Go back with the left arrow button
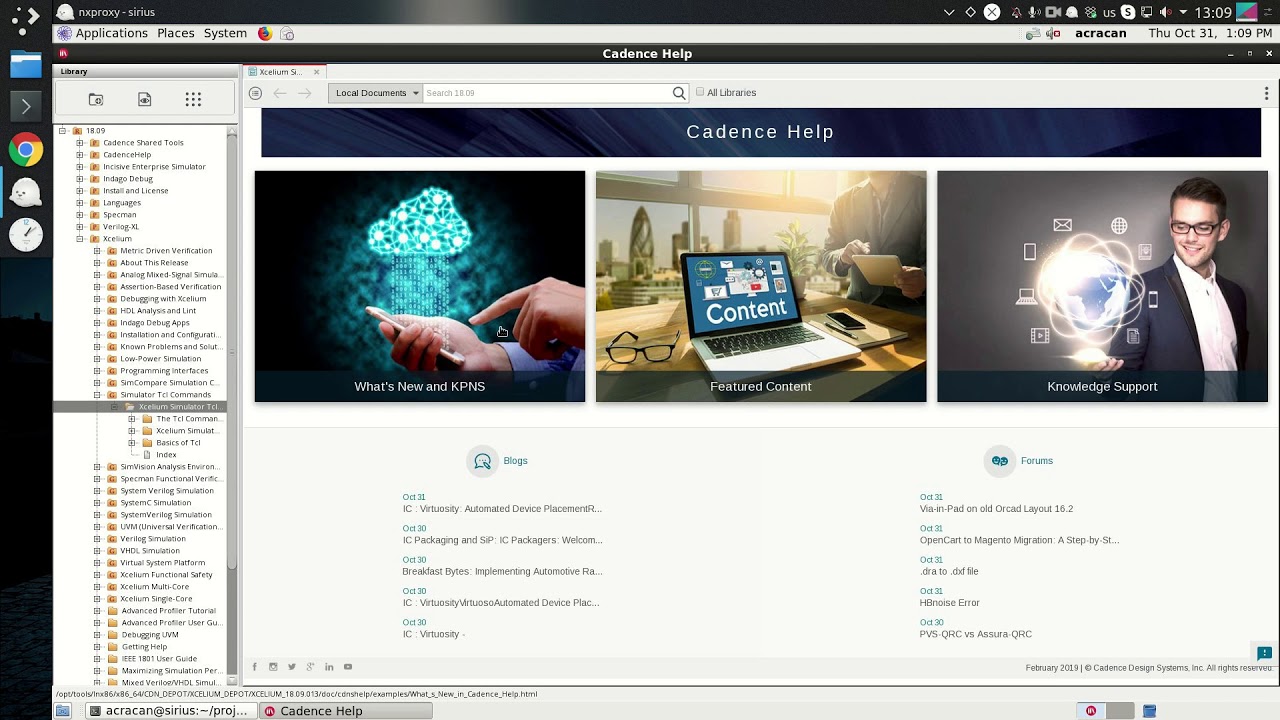This screenshot has height=720, width=1280. pos(280,93)
